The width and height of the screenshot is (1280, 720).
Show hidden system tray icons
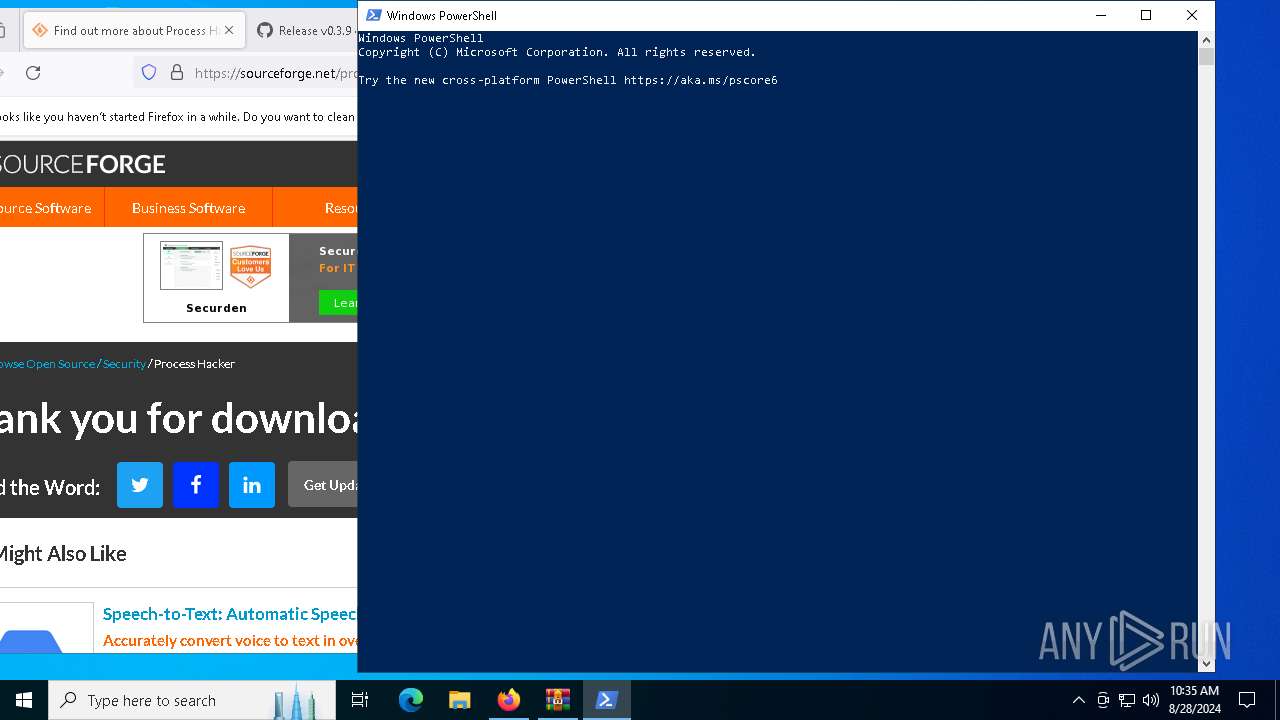tap(1078, 700)
